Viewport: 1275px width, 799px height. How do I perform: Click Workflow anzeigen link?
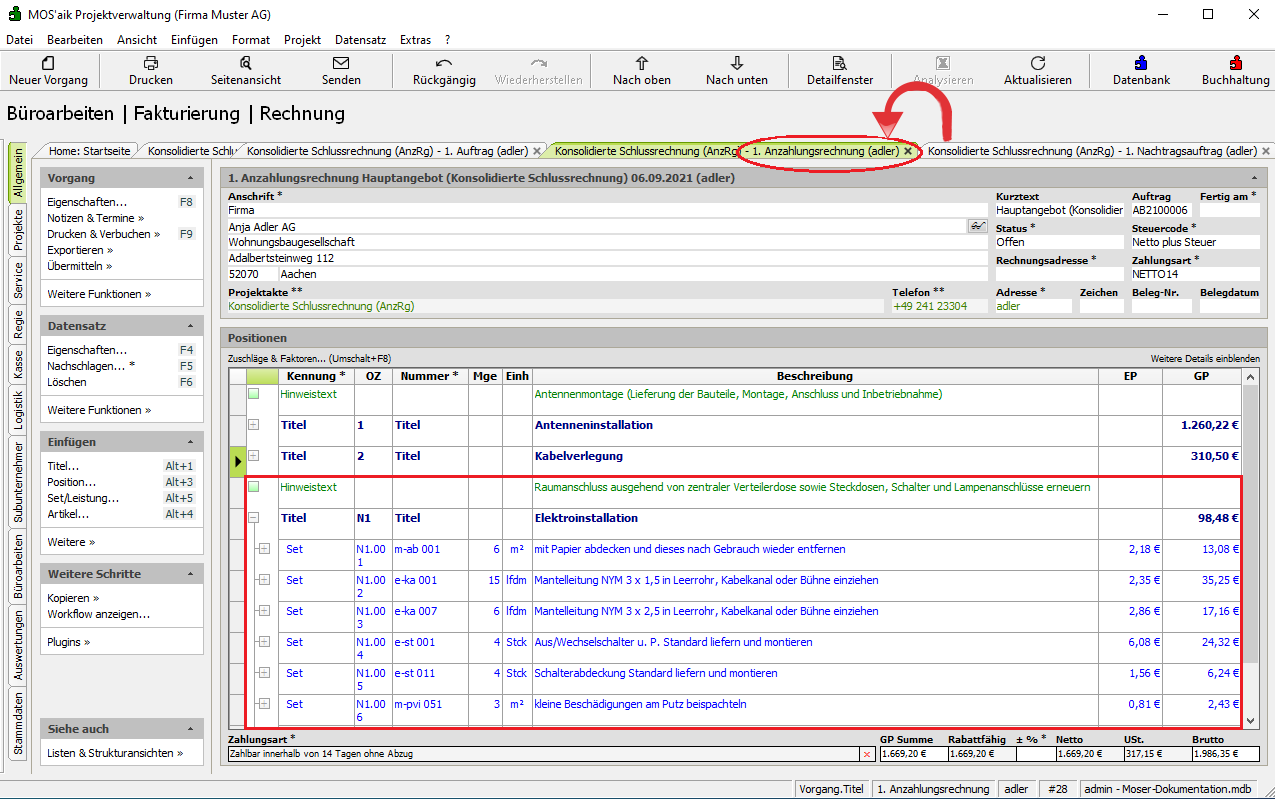98,614
